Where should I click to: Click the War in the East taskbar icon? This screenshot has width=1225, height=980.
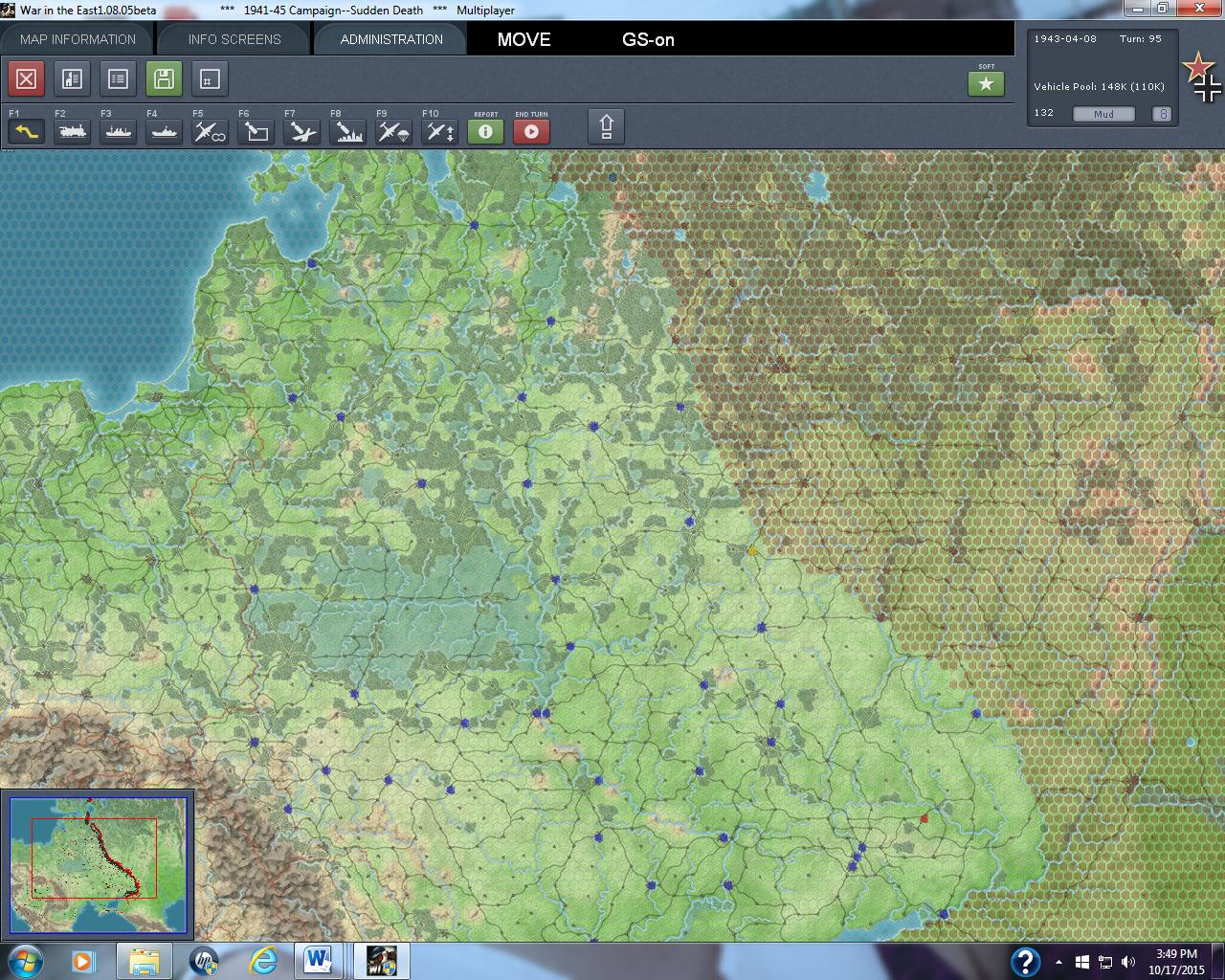click(x=382, y=960)
